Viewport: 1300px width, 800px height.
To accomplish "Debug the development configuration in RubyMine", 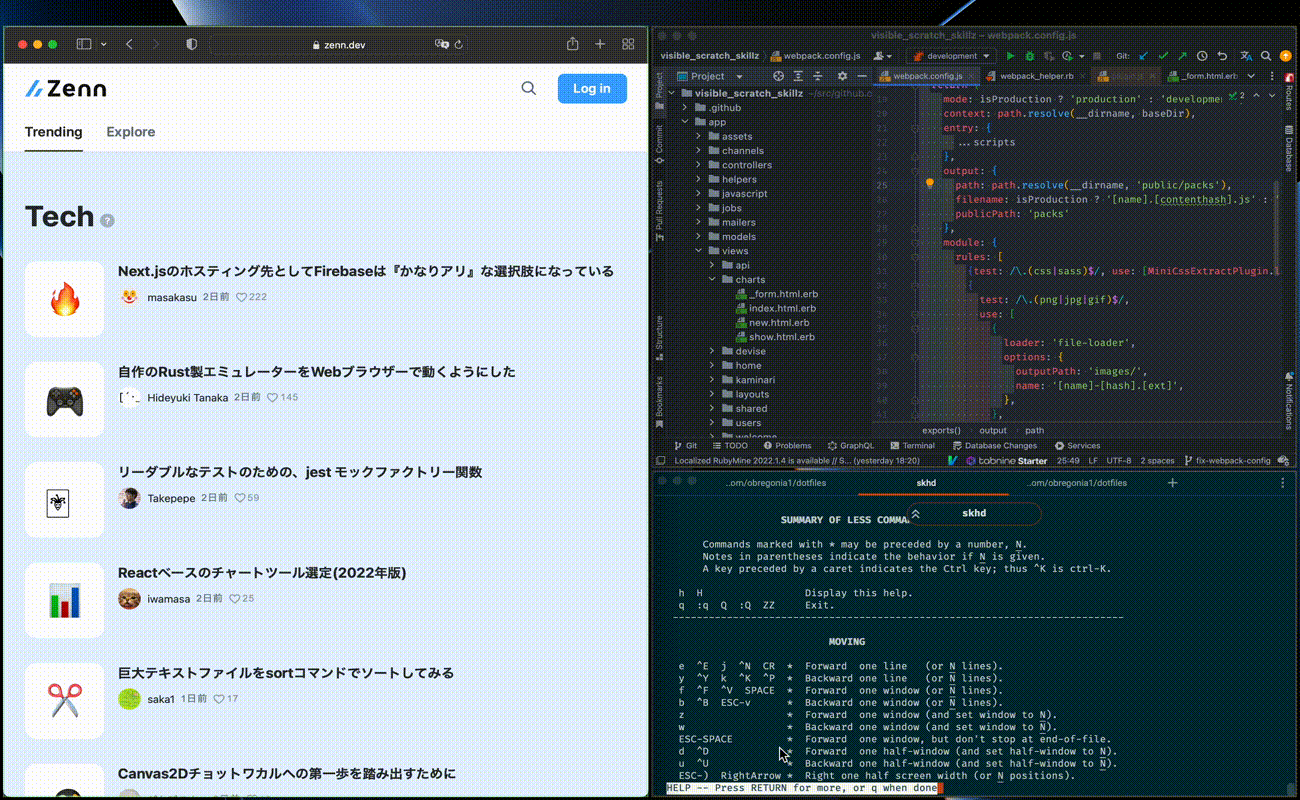I will click(1029, 56).
